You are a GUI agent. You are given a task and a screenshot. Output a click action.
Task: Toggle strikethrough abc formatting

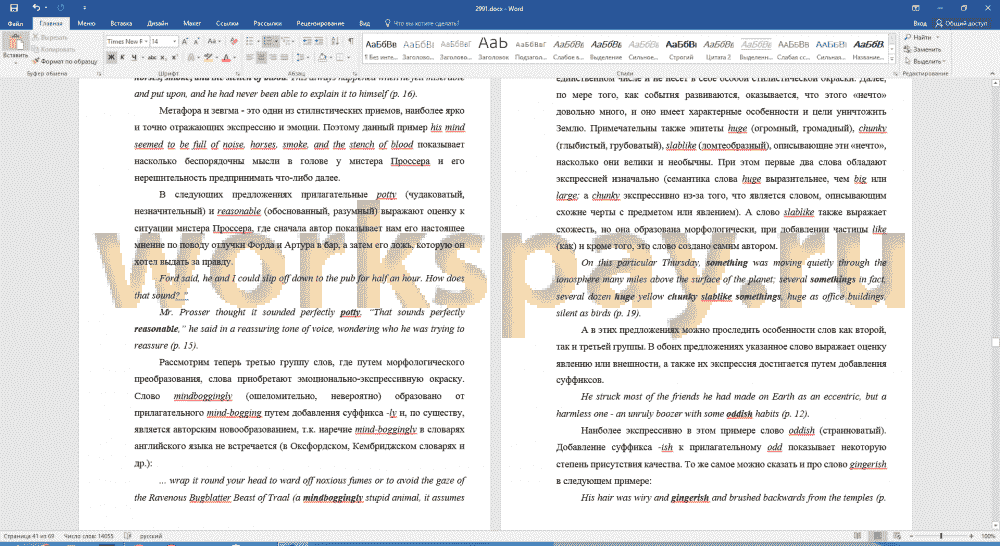coord(152,57)
